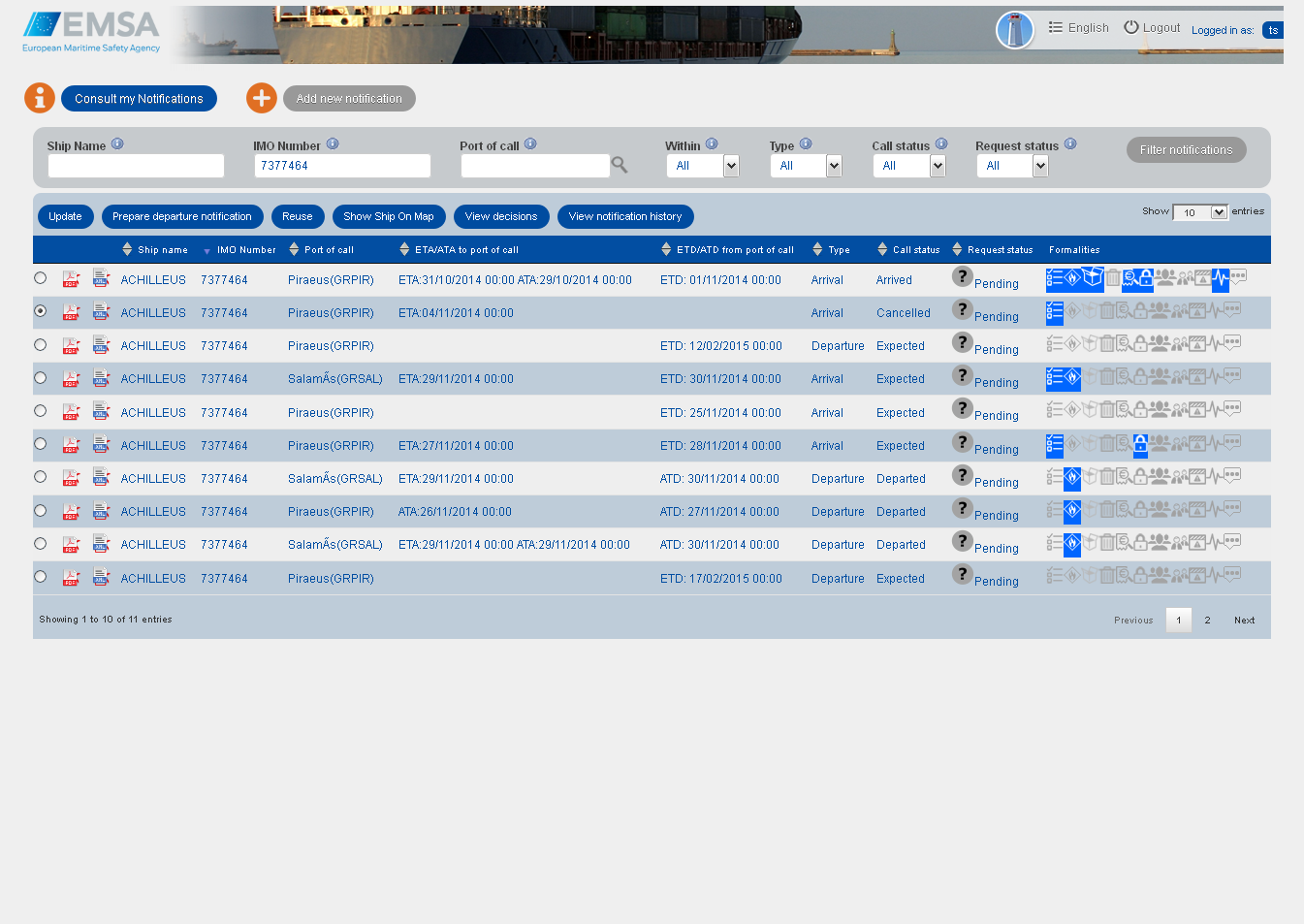Go to the Next page
This screenshot has width=1304, height=924.
click(x=1244, y=621)
